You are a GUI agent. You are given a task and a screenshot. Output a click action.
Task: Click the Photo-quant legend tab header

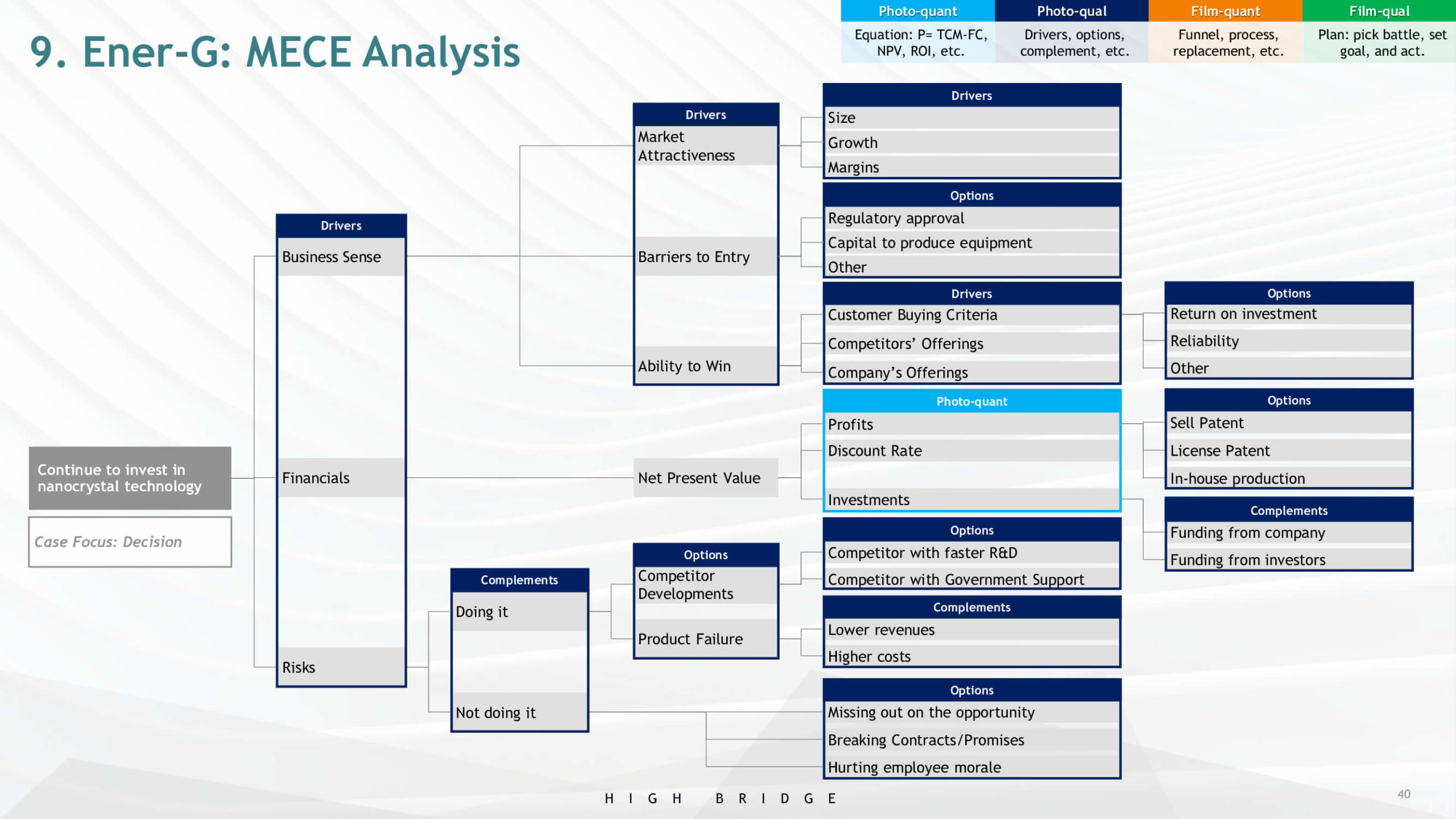[917, 11]
